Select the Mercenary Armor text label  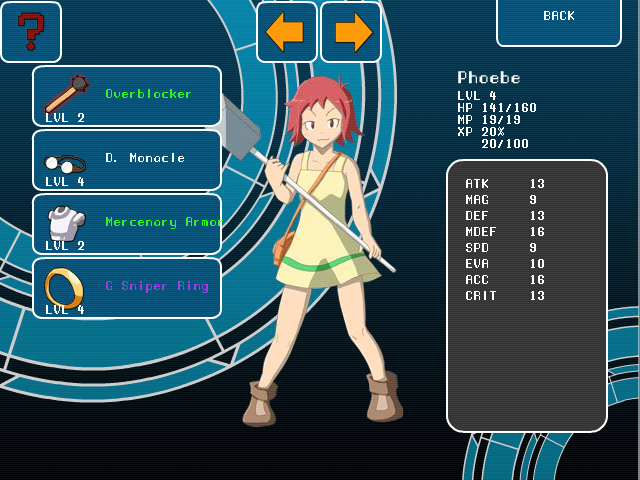pyautogui.click(x=163, y=222)
